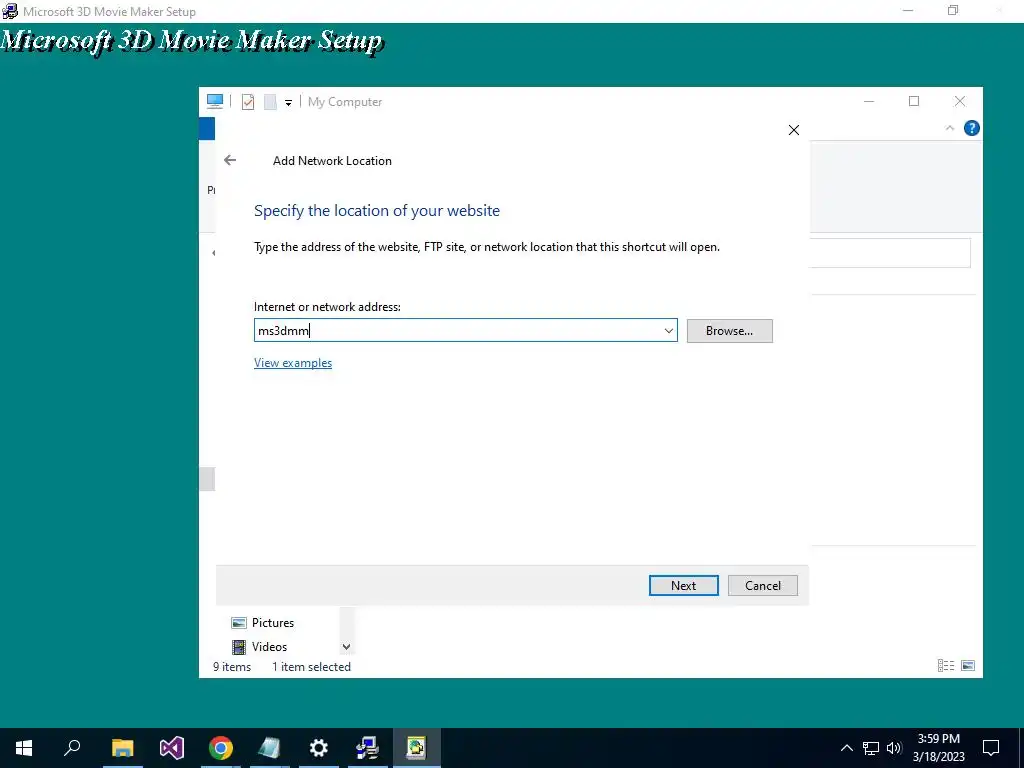Image resolution: width=1024 pixels, height=768 pixels.
Task: Open Google Chrome from the taskbar
Action: (221, 748)
